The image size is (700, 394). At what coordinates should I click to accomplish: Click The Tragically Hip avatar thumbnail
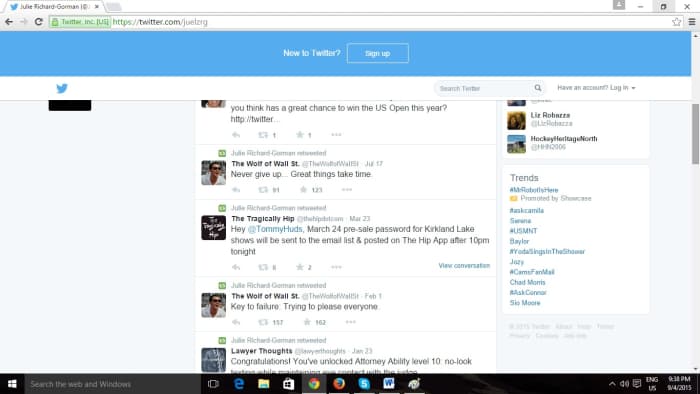(x=213, y=228)
